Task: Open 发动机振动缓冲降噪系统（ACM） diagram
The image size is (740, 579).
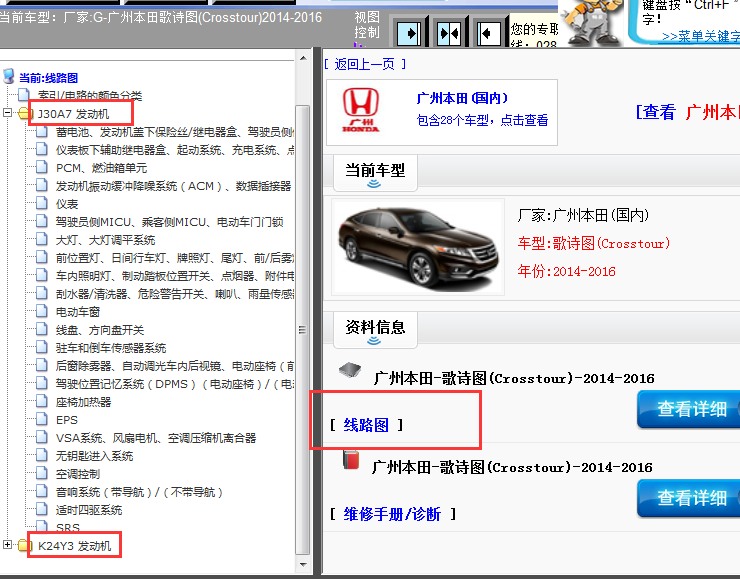Action: pos(173,186)
